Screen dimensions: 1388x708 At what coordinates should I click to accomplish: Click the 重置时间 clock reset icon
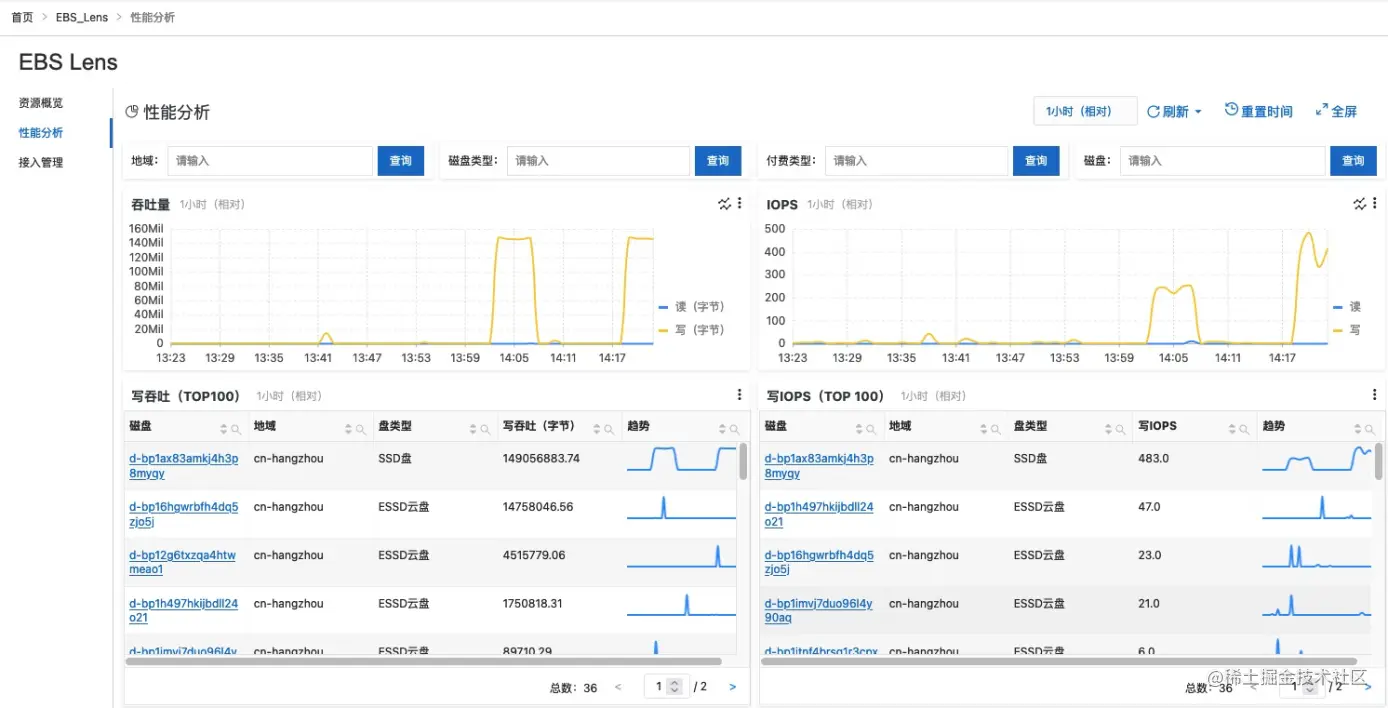pyautogui.click(x=1231, y=110)
